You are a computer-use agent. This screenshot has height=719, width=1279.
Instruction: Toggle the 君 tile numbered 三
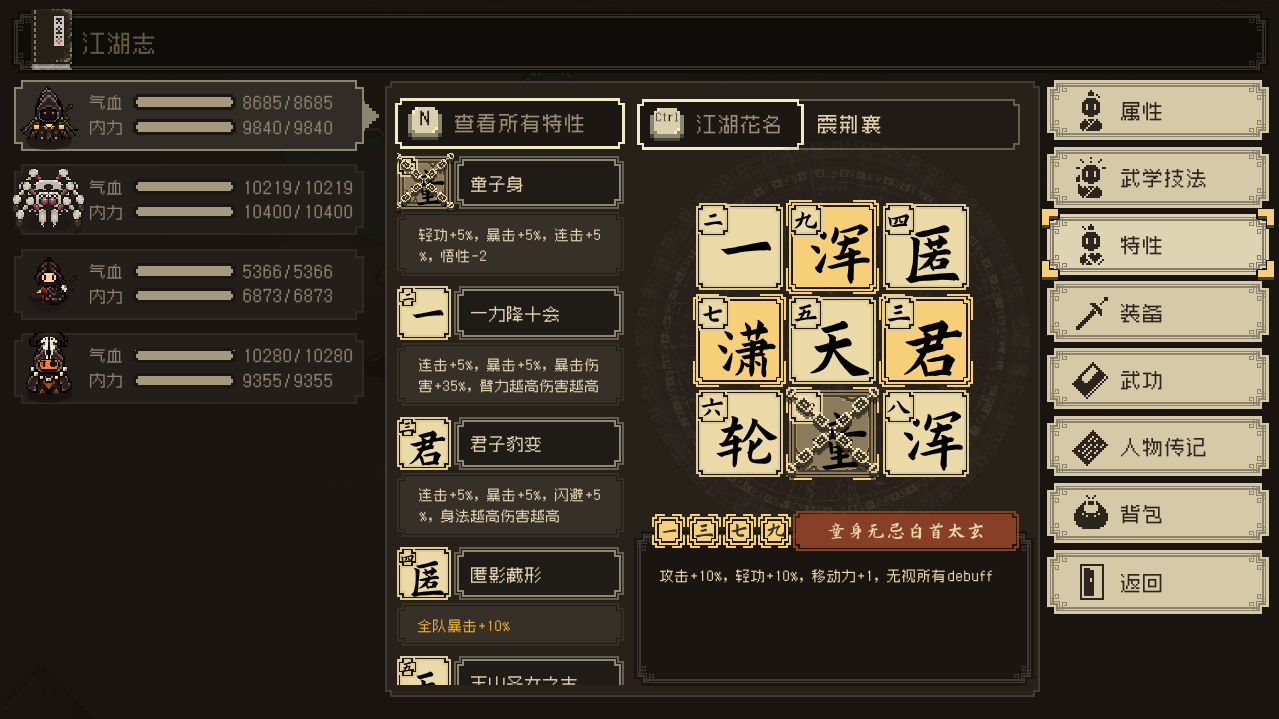point(926,339)
